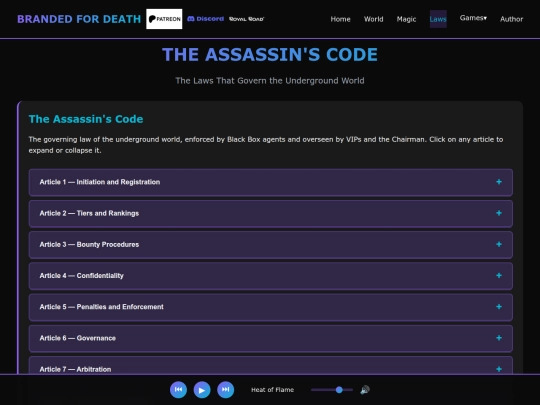Image resolution: width=540 pixels, height=405 pixels.
Task: Go to the Home page
Action: coord(340,19)
